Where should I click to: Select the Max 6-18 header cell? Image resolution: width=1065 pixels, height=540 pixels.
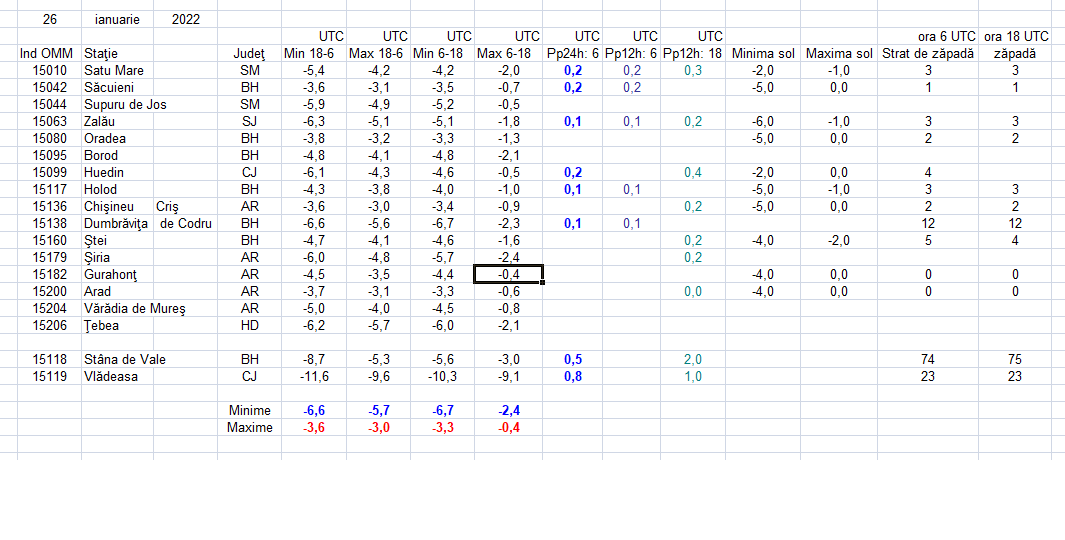508,54
